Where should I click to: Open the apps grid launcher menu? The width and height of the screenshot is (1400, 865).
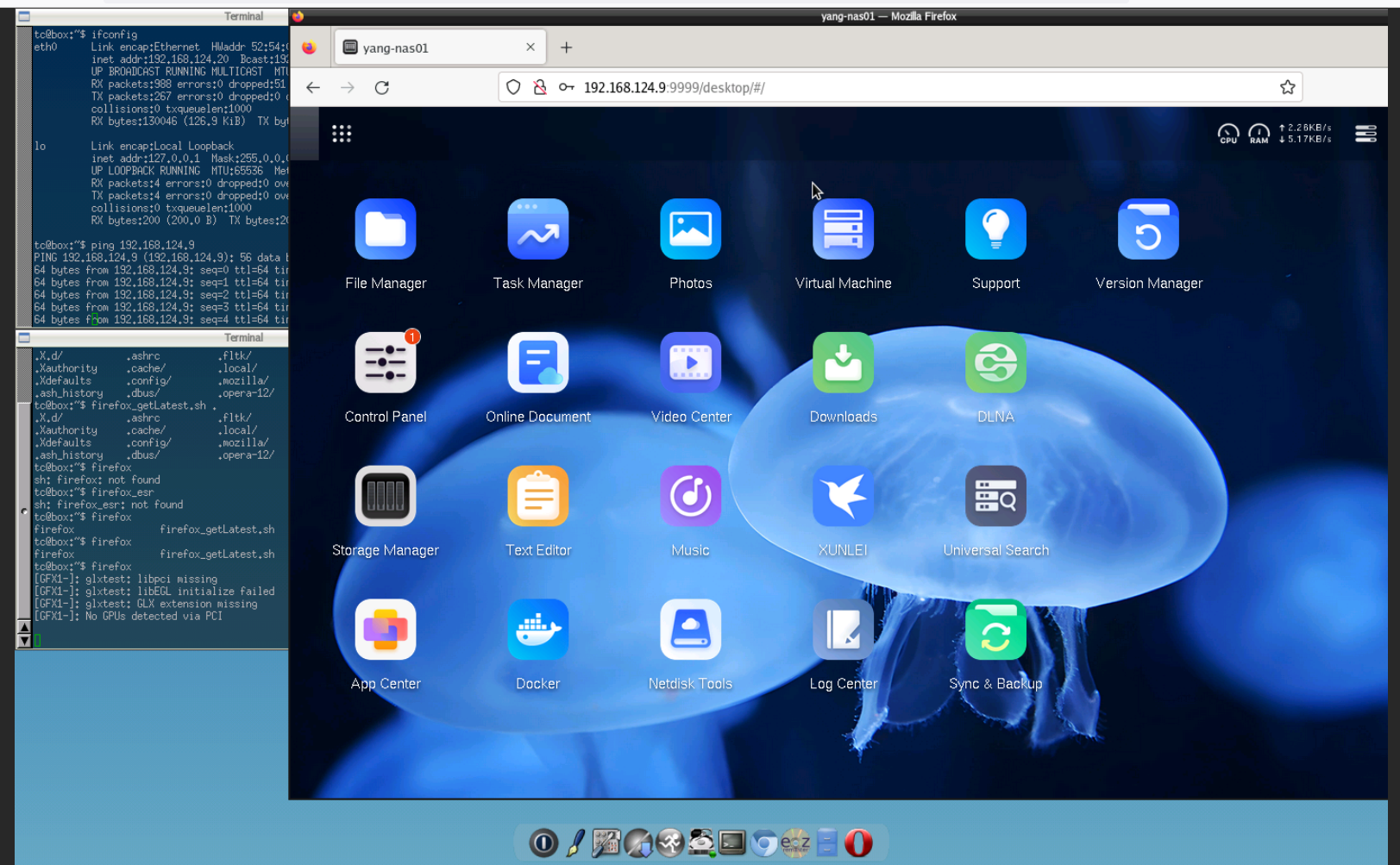pos(342,133)
